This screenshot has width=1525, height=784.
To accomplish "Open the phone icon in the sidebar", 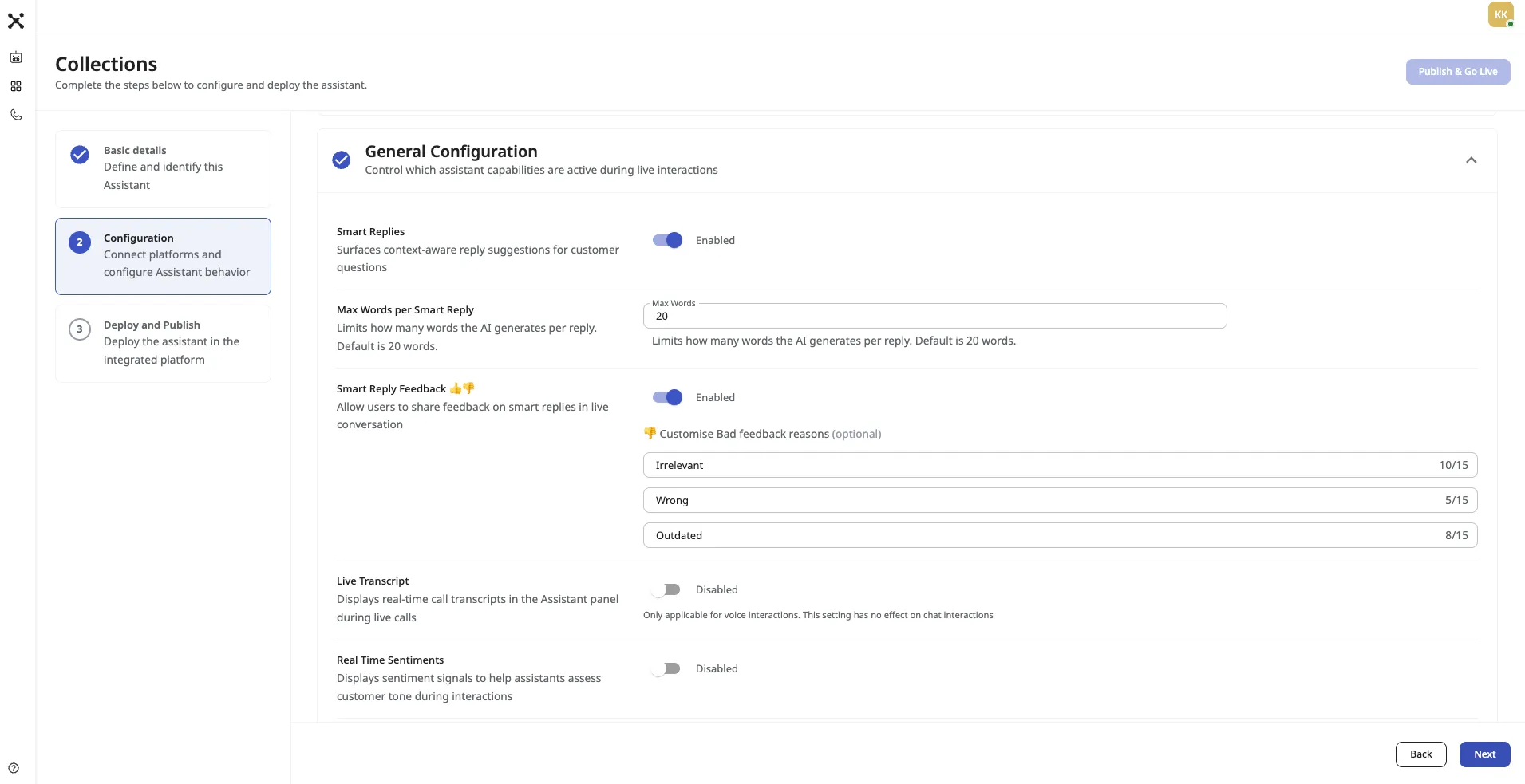I will point(16,115).
